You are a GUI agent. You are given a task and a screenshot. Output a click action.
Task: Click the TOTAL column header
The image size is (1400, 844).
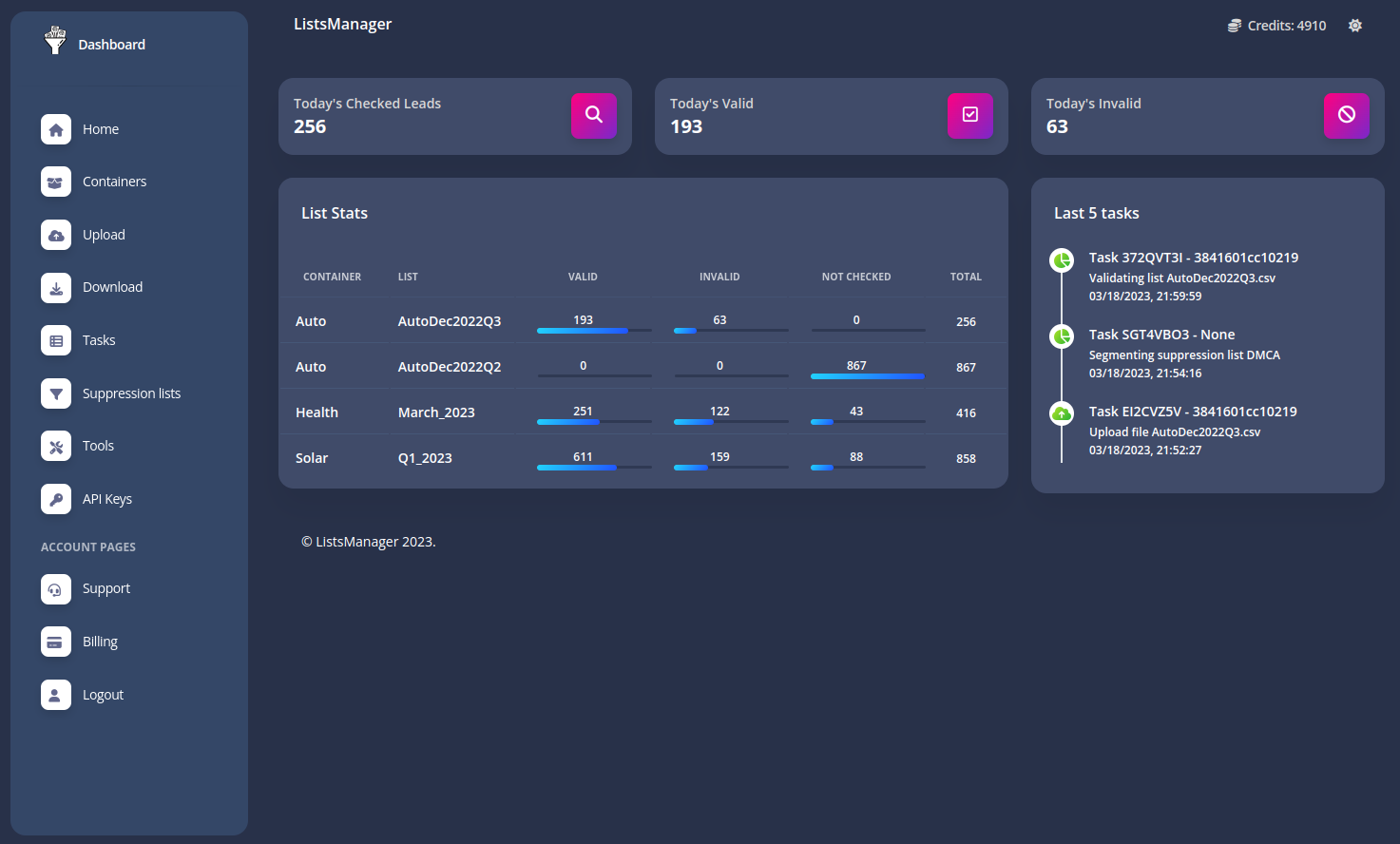(966, 277)
